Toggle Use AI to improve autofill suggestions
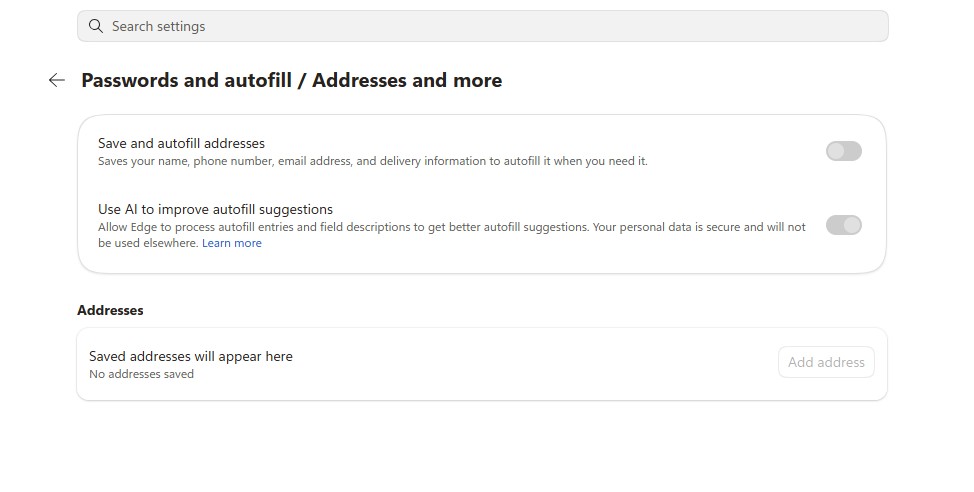This screenshot has width=974, height=492. point(843,225)
